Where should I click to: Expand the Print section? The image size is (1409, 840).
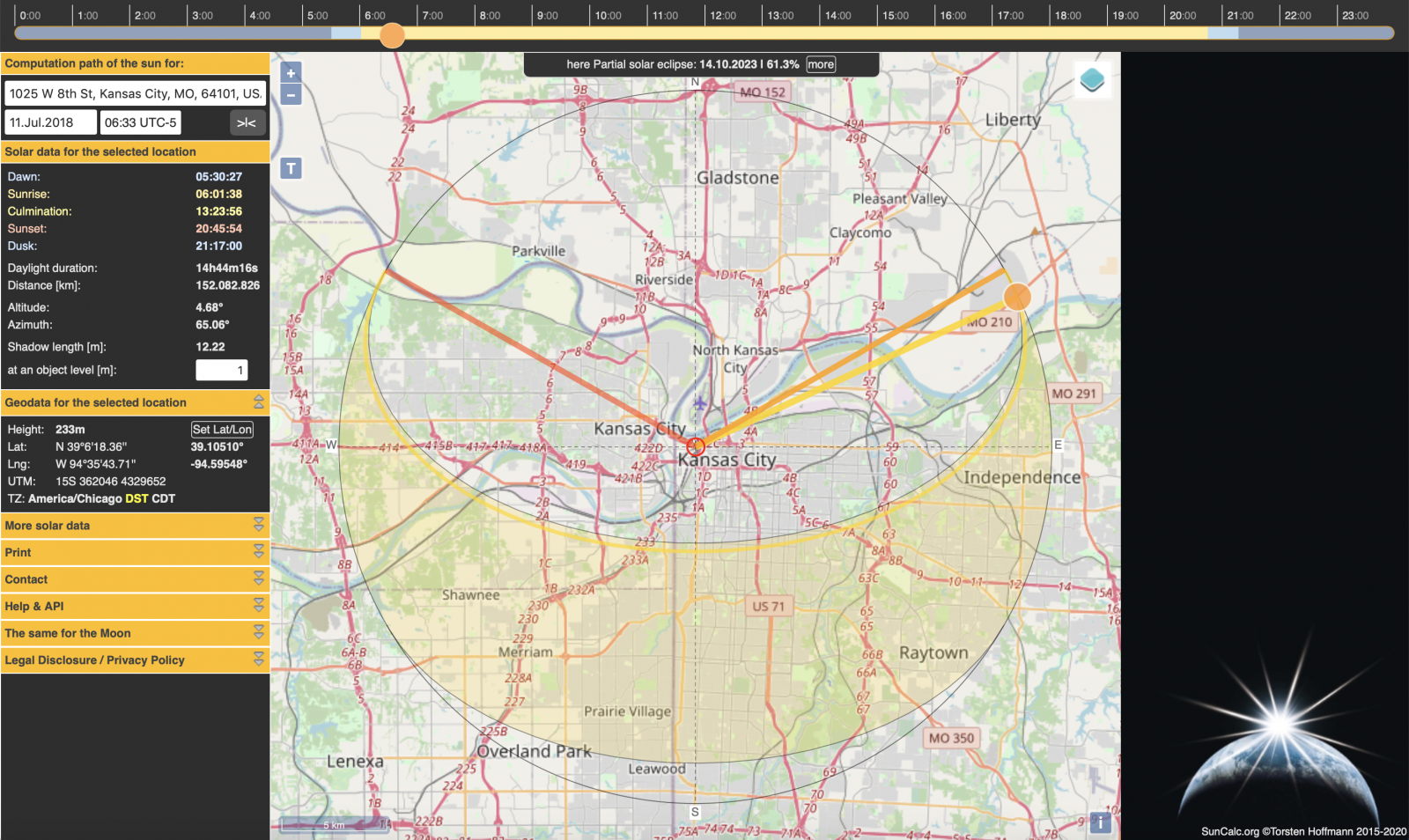click(259, 552)
